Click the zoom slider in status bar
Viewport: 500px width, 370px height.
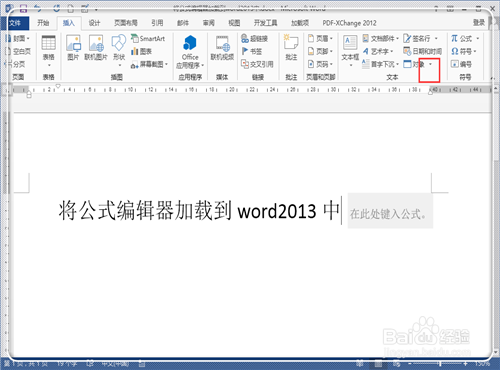click(440, 364)
